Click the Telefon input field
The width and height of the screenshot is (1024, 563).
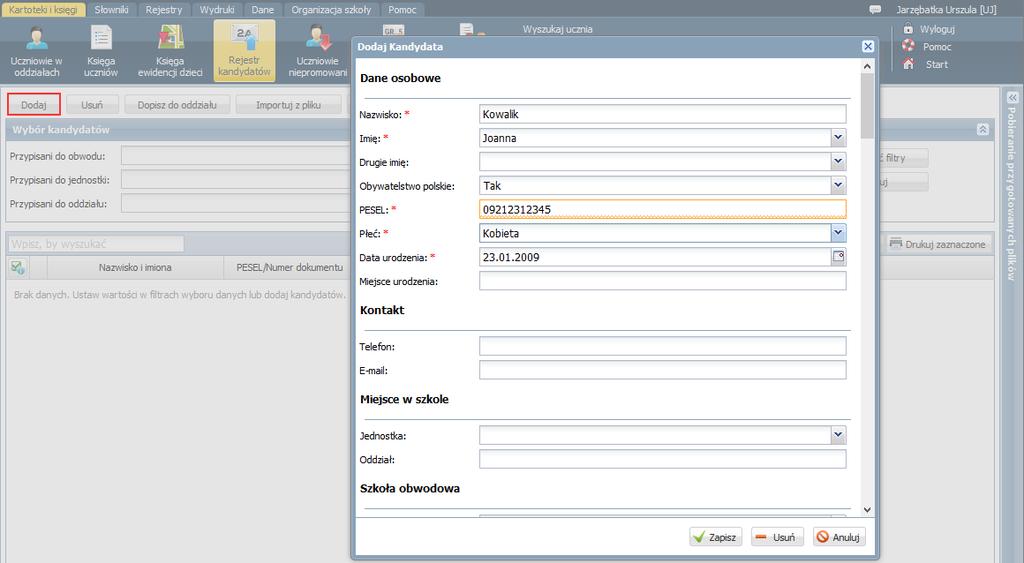pyautogui.click(x=663, y=346)
